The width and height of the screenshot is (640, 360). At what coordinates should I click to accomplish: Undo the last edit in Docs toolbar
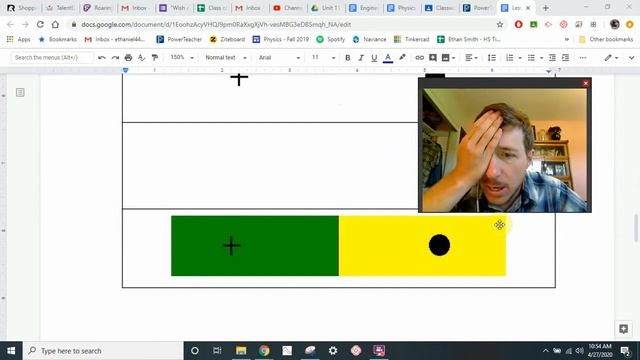coord(102,58)
